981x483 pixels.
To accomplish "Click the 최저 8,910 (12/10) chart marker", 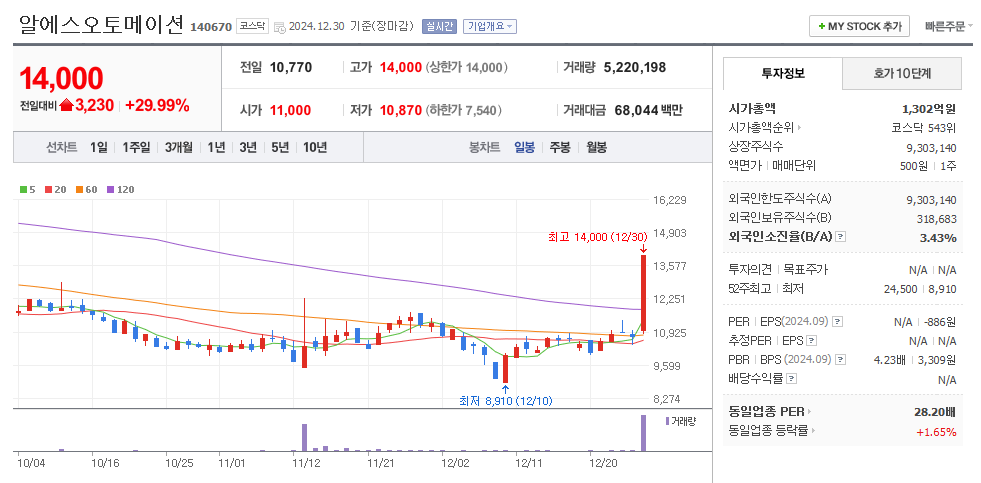I will pos(506,400).
